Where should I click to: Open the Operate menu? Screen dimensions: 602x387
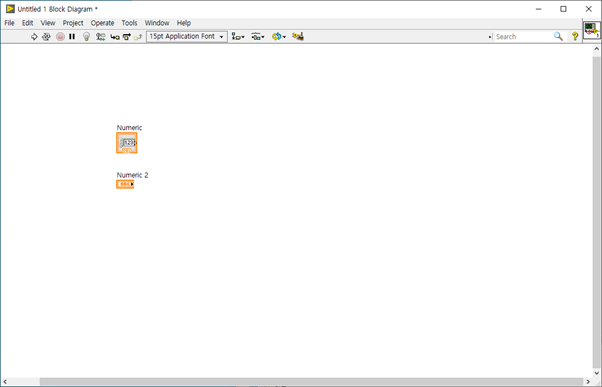pos(103,23)
